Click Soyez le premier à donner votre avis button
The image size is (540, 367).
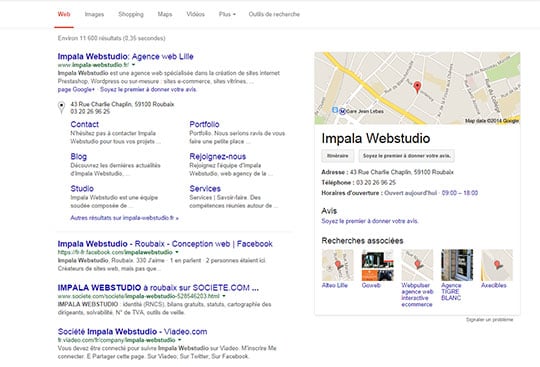[x=406, y=156]
